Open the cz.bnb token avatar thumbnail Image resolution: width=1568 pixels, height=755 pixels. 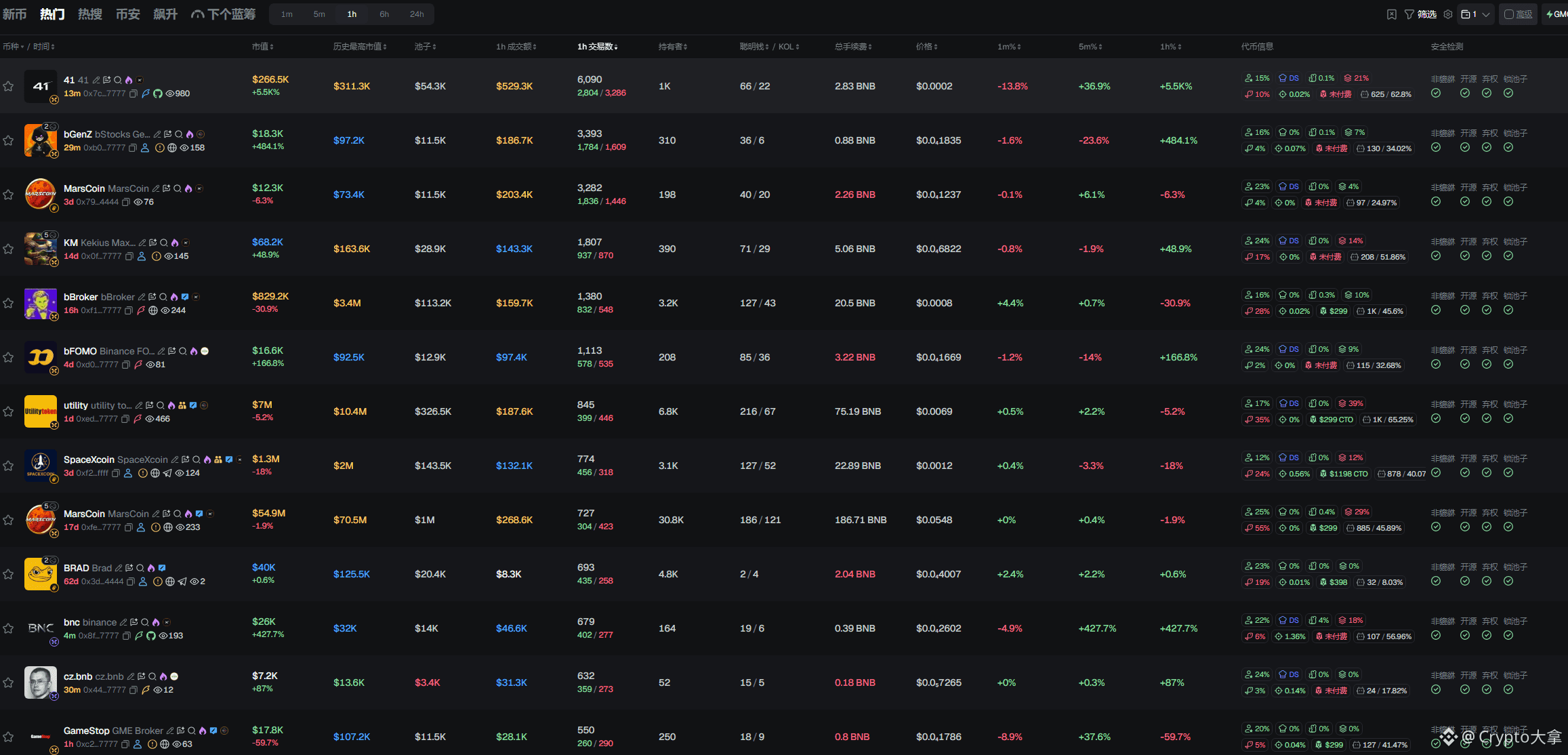coord(41,682)
